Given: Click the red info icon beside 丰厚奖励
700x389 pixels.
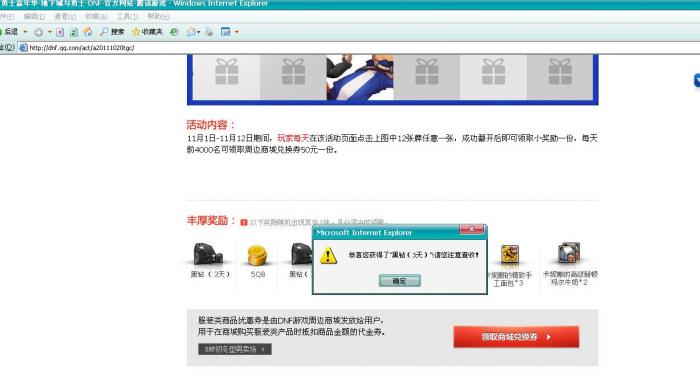Looking at the screenshot, I should (244, 222).
